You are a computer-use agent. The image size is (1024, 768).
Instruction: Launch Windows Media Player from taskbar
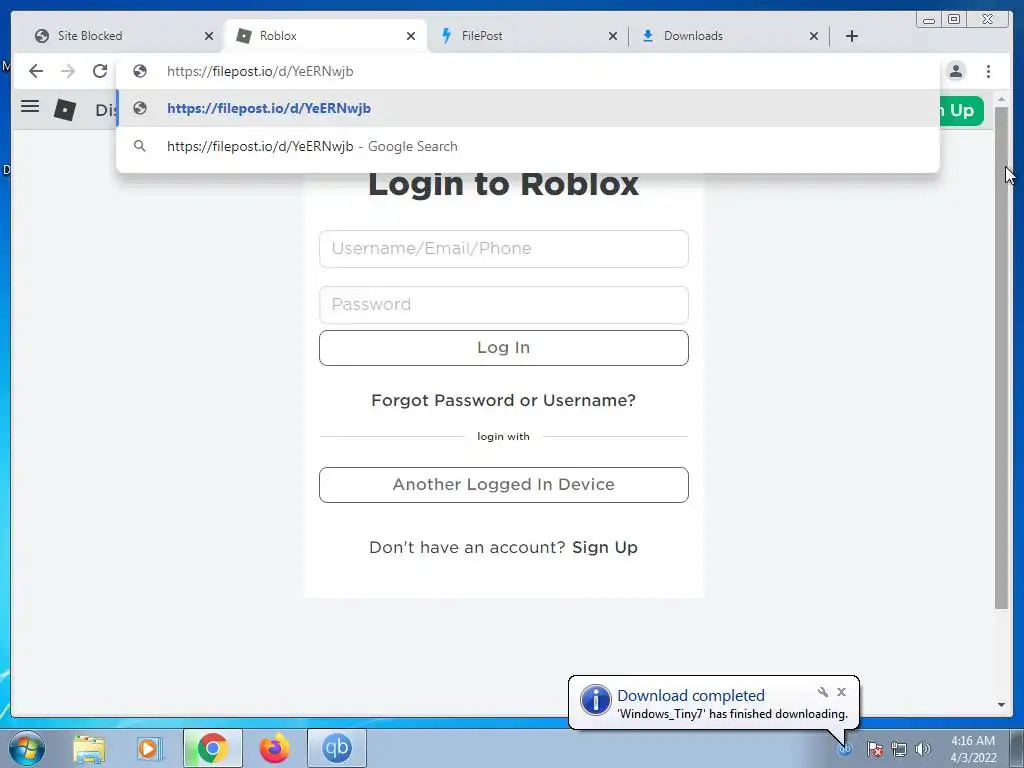(x=150, y=748)
